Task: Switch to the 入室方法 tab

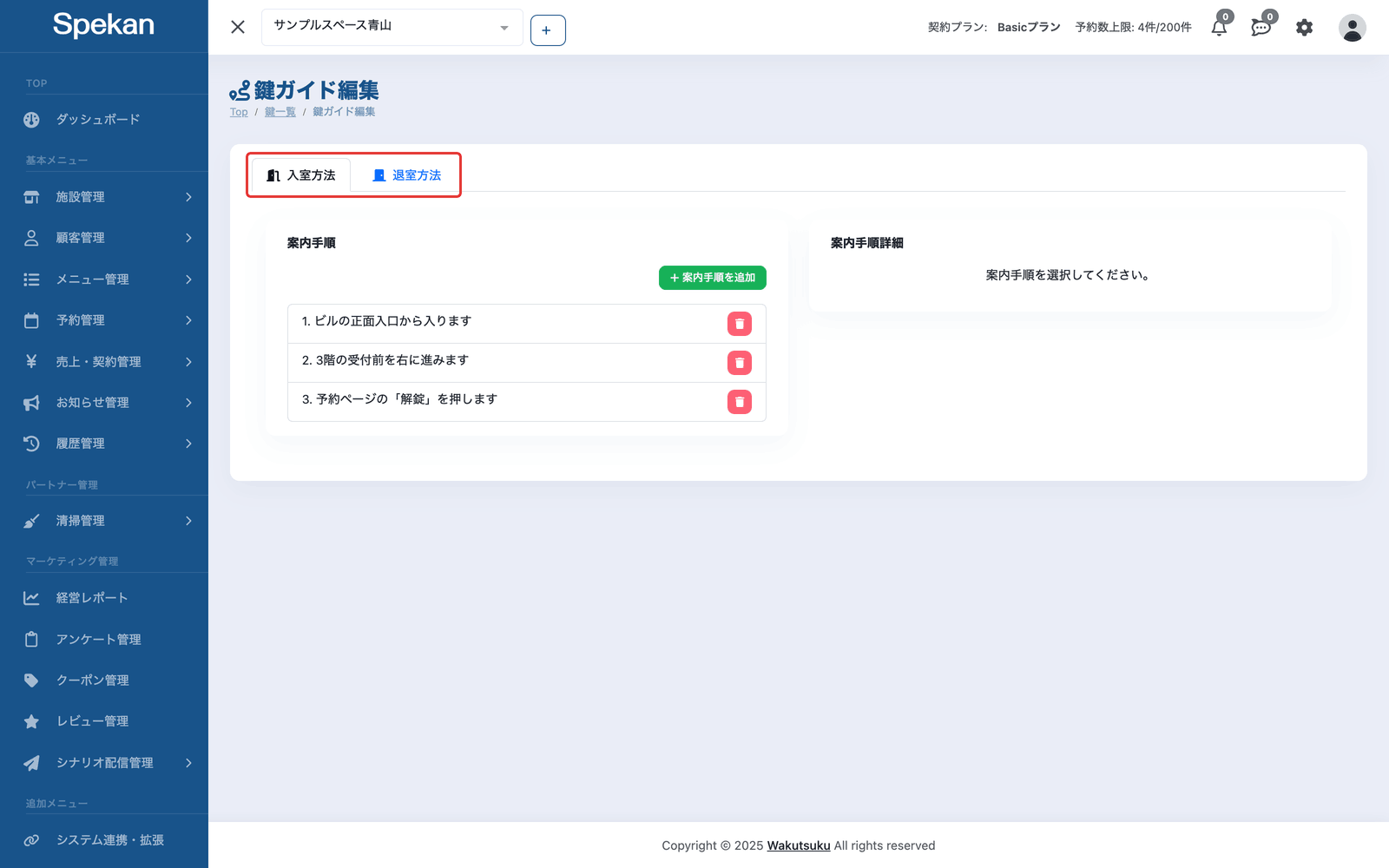Action: 301,175
